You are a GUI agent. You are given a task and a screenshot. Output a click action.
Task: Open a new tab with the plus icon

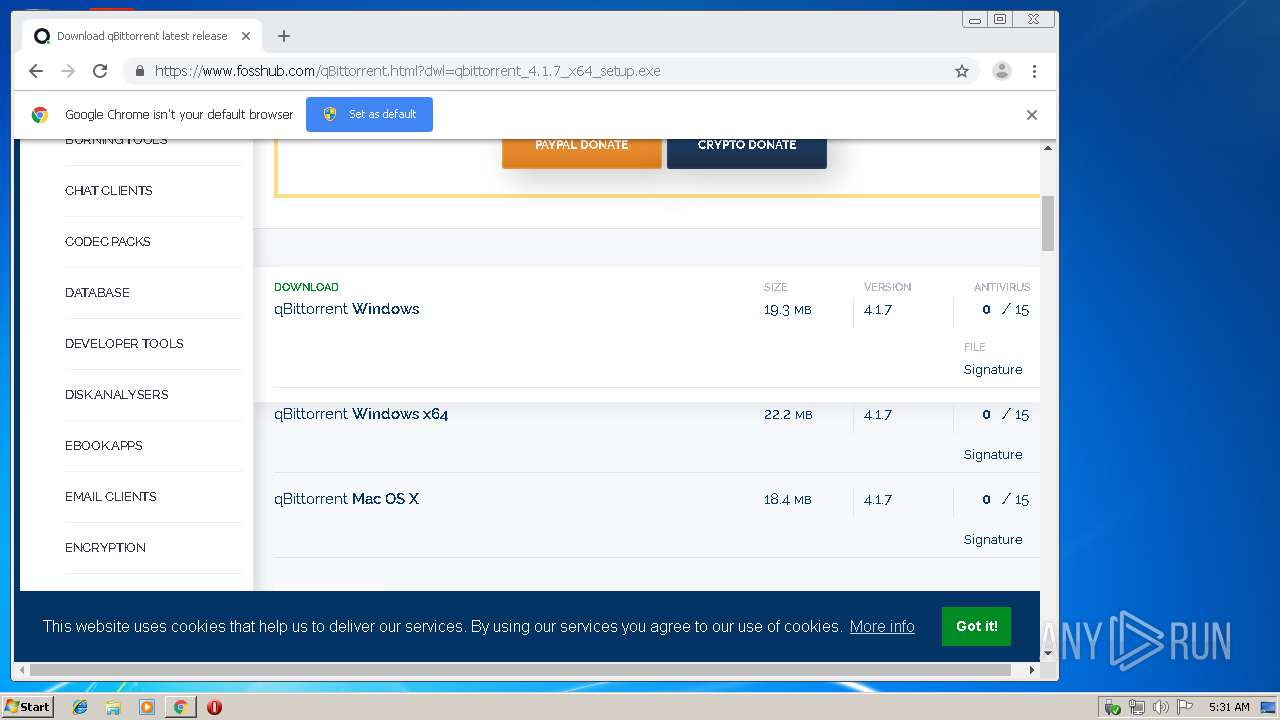pos(284,36)
